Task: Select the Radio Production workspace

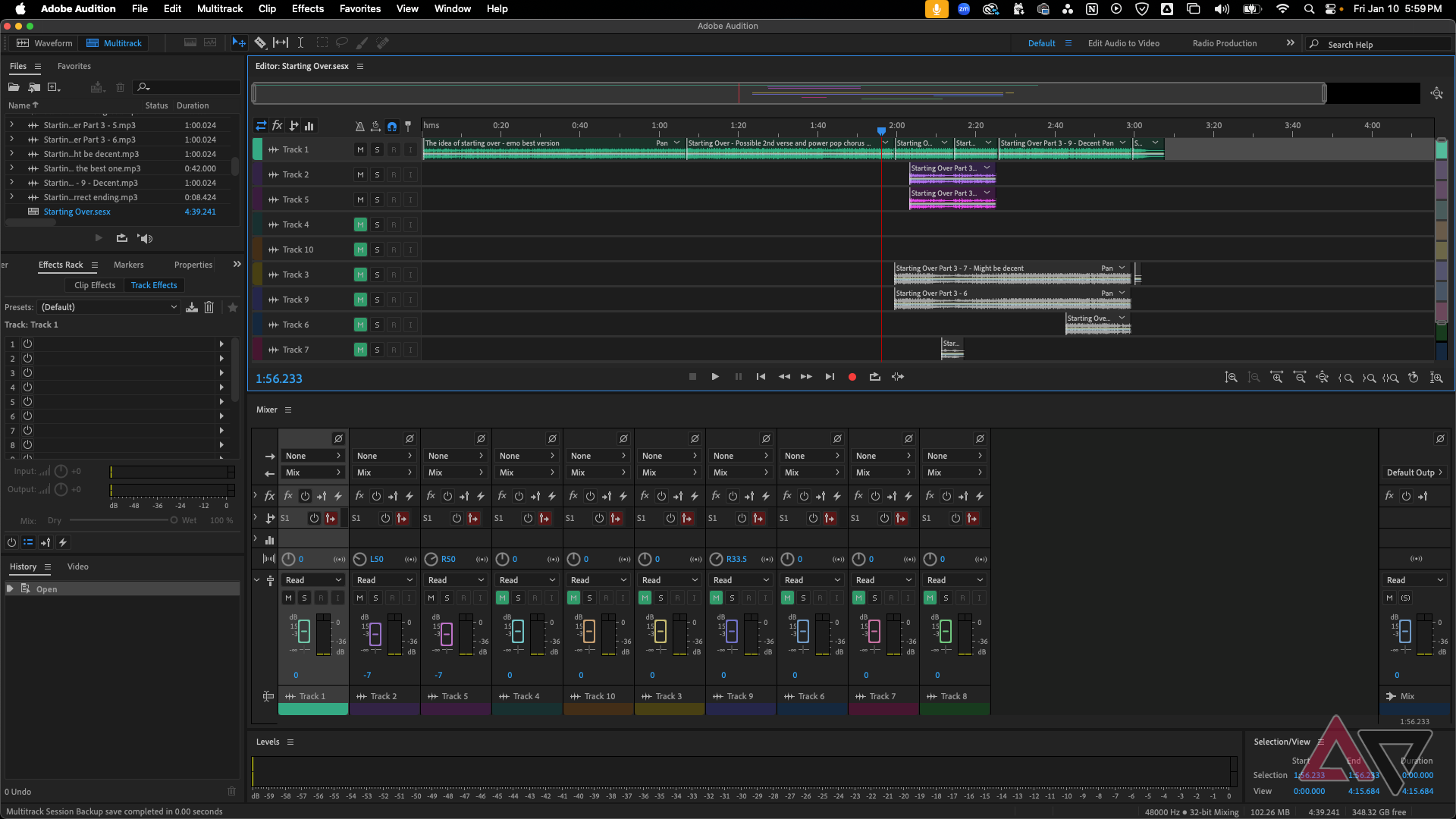Action: tap(1224, 43)
